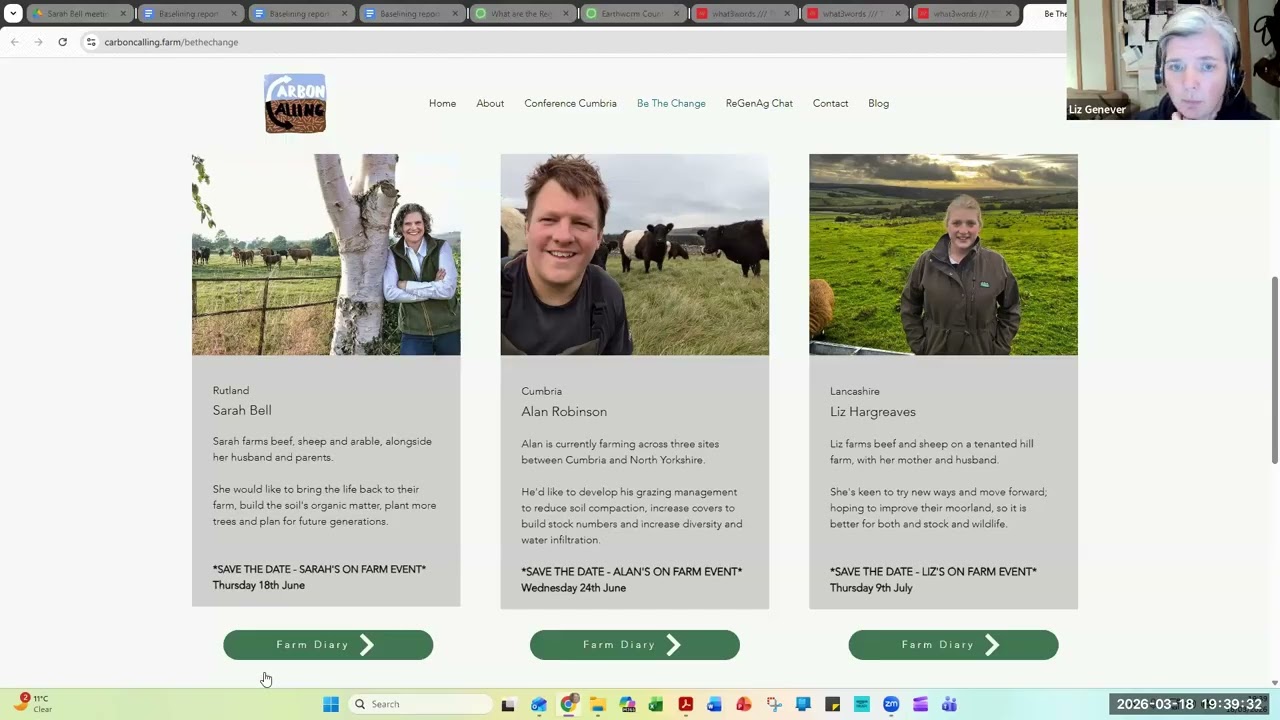1280x720 pixels.
Task: Open Excel from the taskbar
Action: (x=656, y=704)
